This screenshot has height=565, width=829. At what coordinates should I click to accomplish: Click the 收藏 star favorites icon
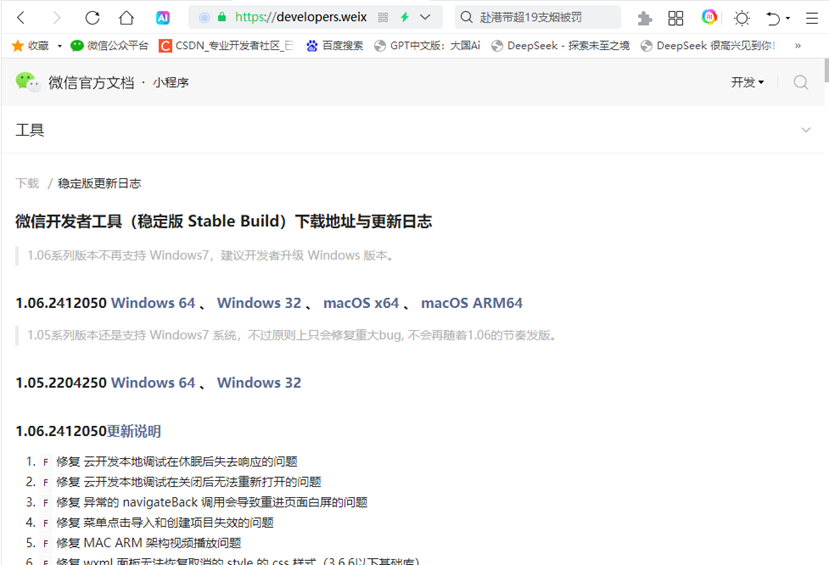(17, 46)
